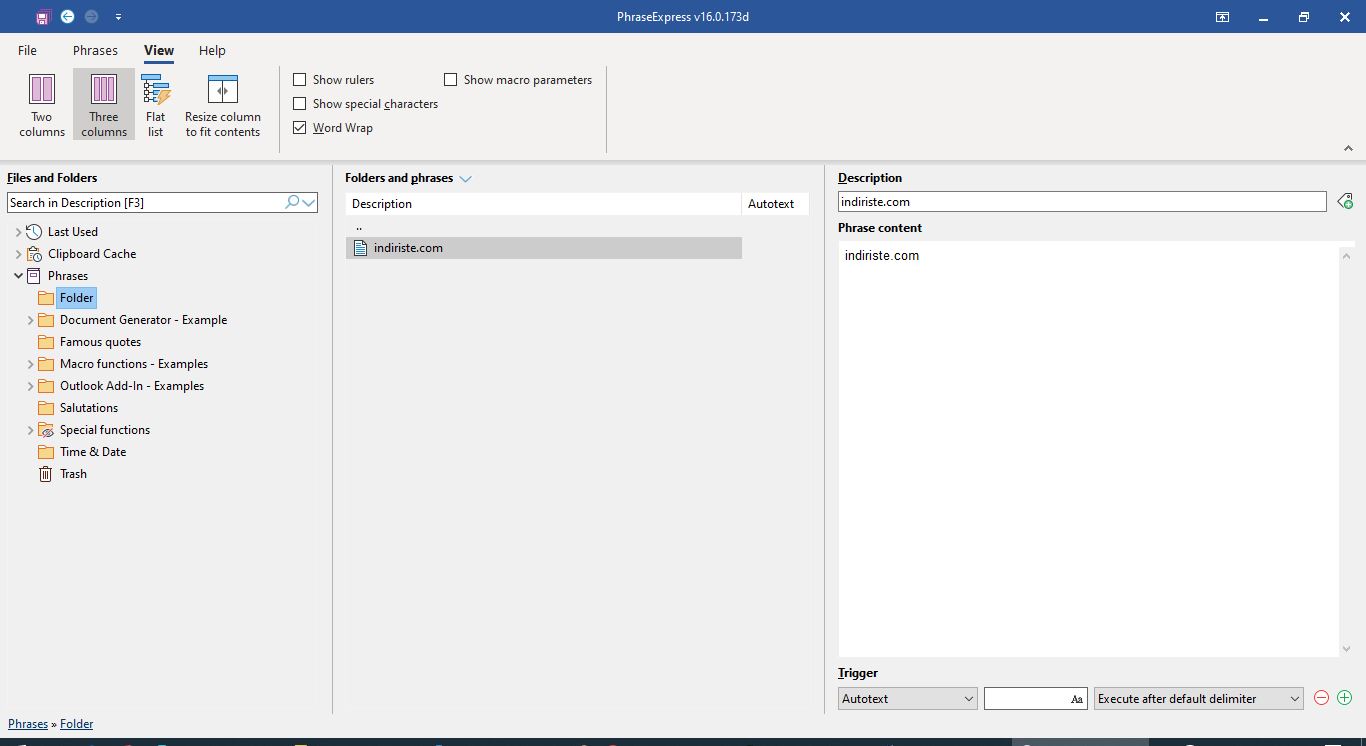Switch to Two columns layout

[42, 105]
